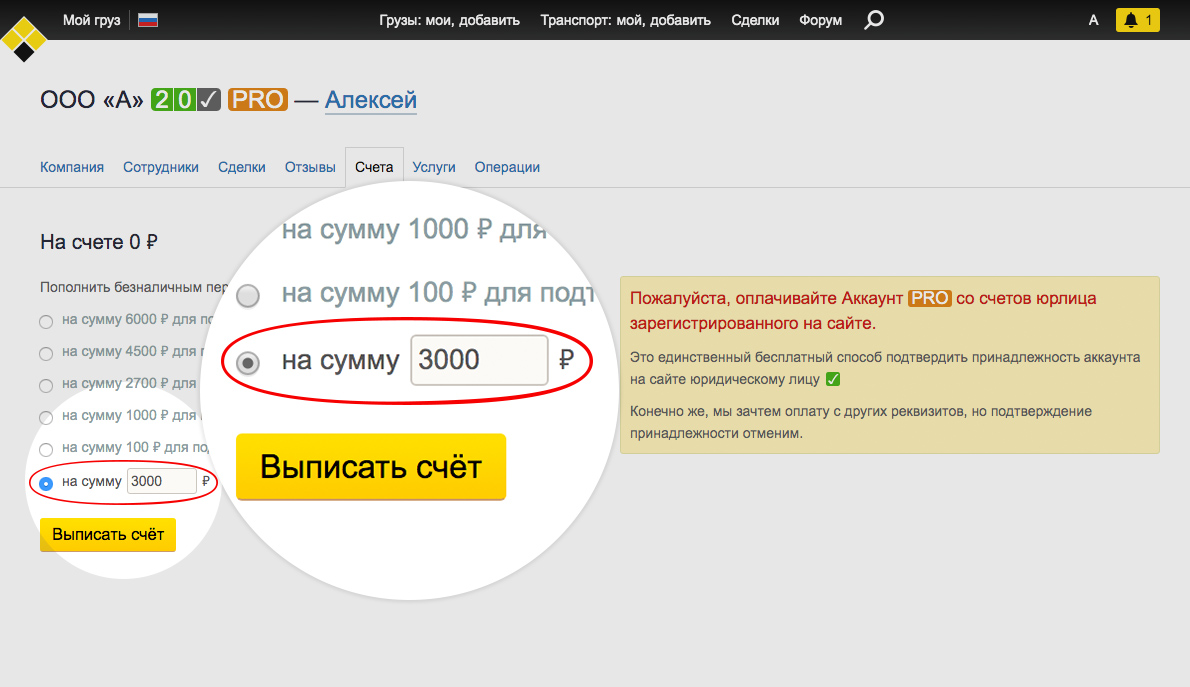
Task: Click the Russian flag language icon
Action: [x=148, y=20]
